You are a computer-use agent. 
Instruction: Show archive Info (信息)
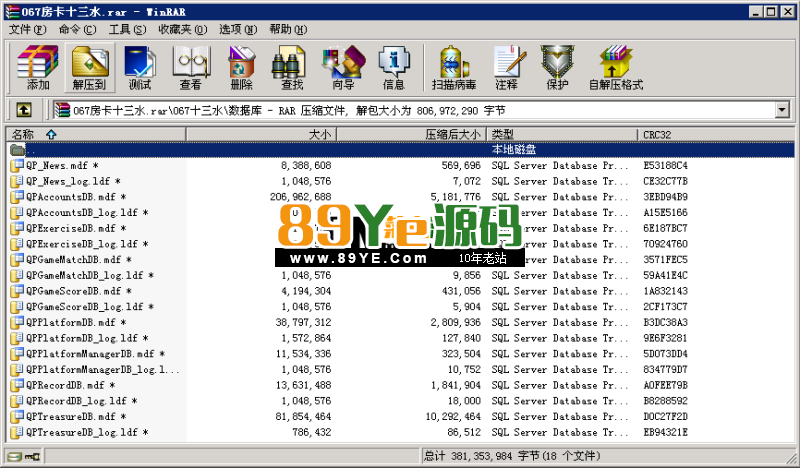tap(394, 67)
